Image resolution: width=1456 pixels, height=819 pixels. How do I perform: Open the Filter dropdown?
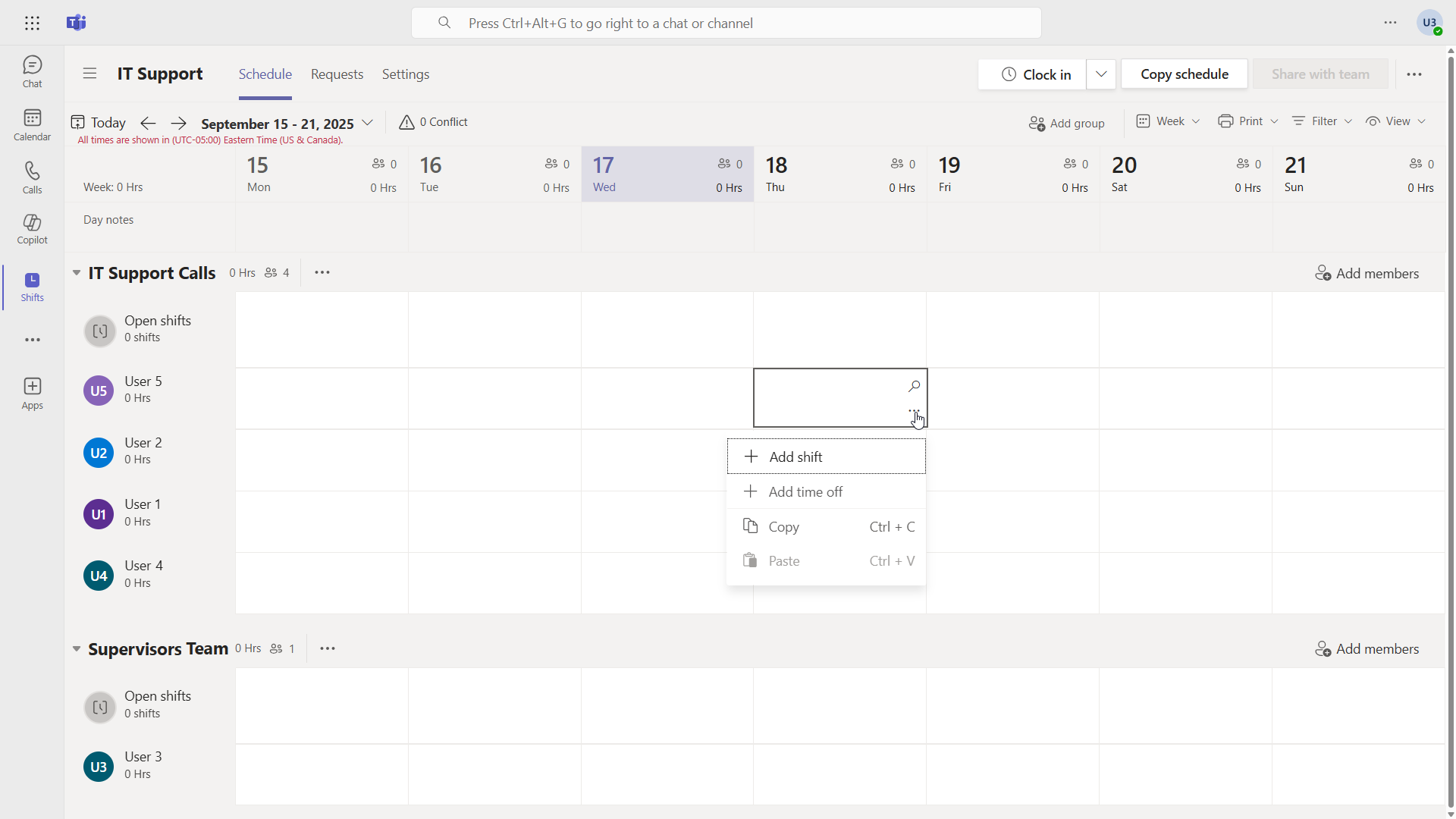point(1323,121)
